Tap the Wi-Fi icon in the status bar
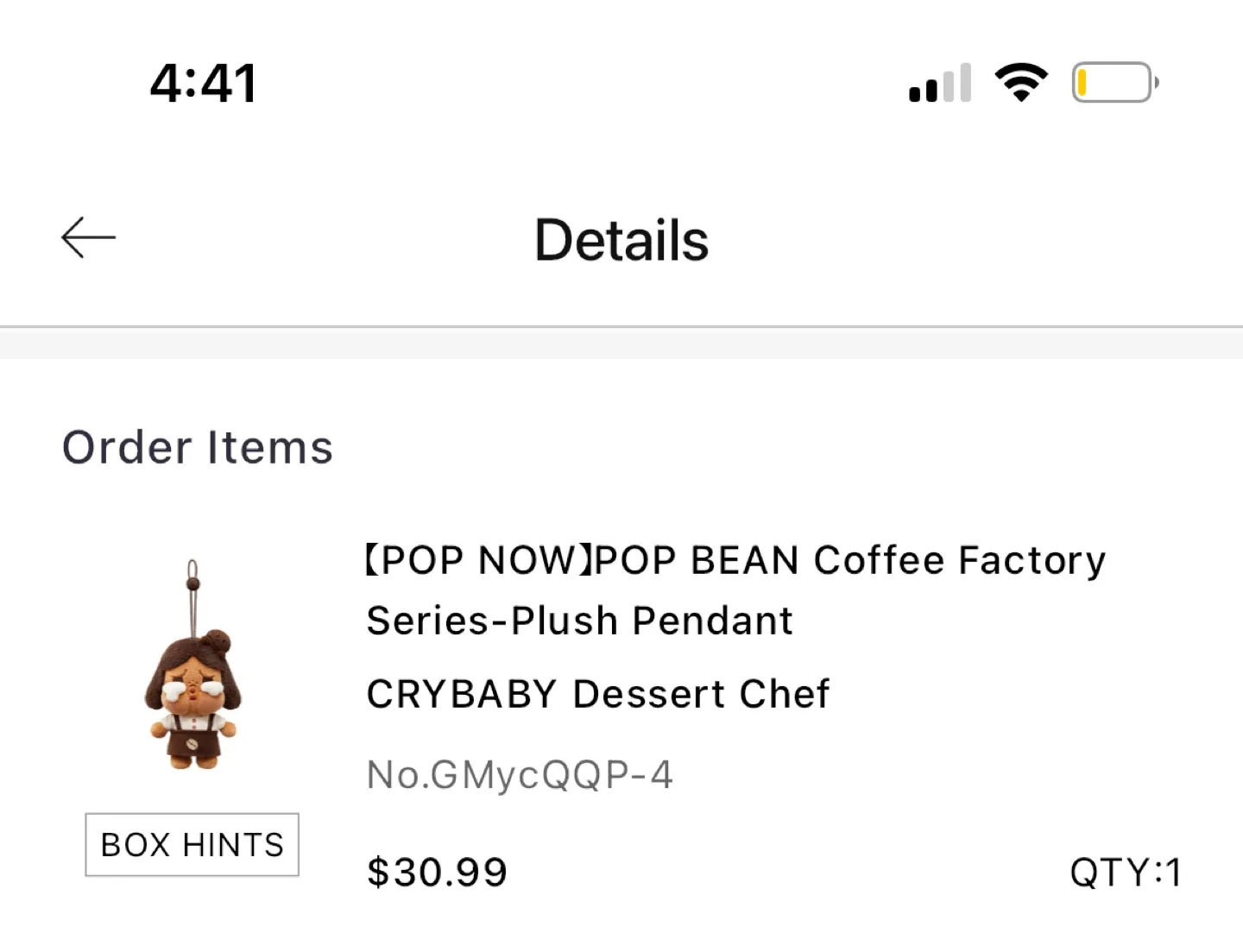Viewport: 1243px width, 952px height. [x=1022, y=81]
